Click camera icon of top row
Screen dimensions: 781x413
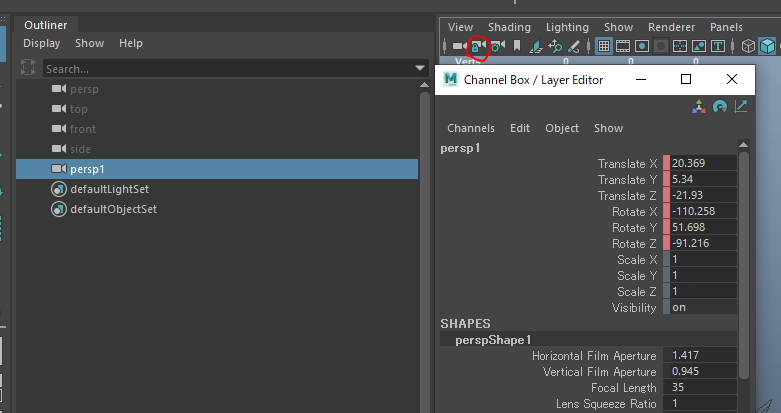click(x=59, y=109)
